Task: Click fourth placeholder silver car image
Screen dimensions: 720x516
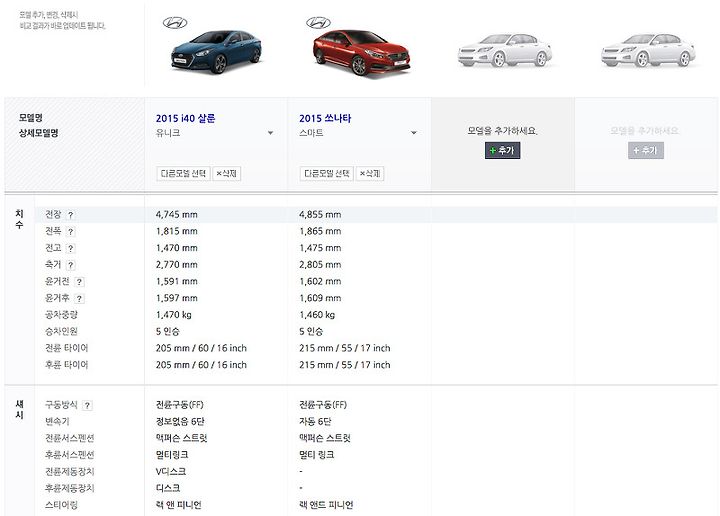Action: (x=648, y=50)
